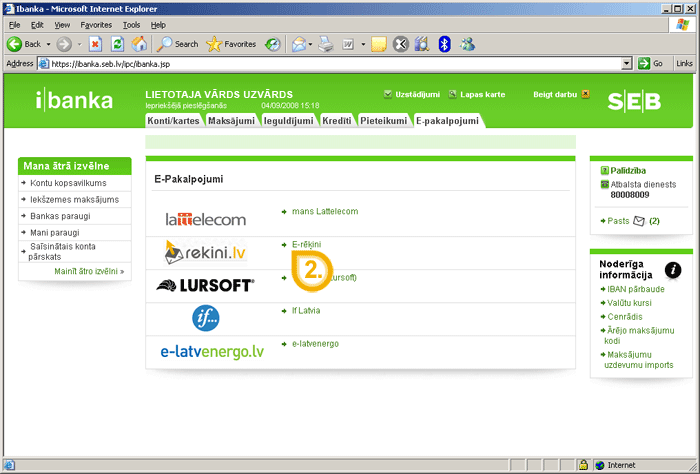Click the Messenger people icon
Screen dimensions: 700x474
click(x=467, y=44)
